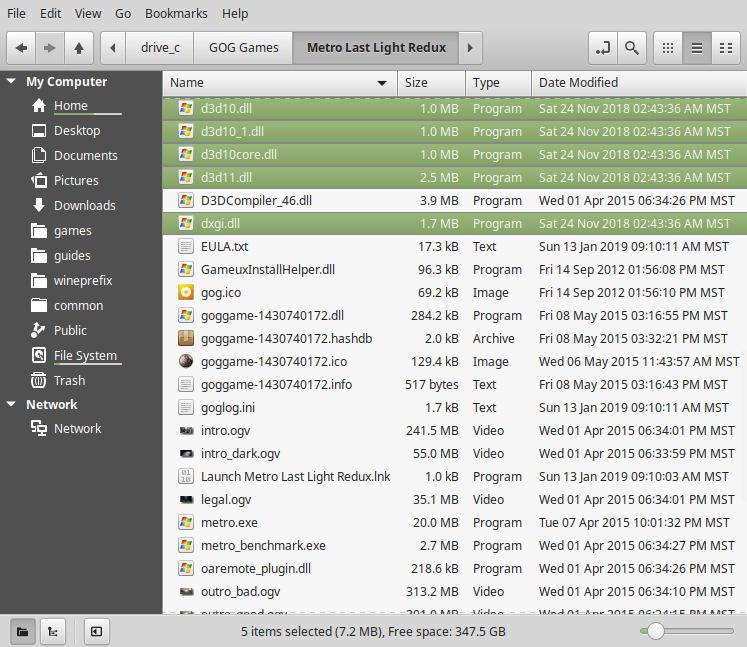Click the Name column sort arrow
The image size is (747, 647).
coord(382,83)
